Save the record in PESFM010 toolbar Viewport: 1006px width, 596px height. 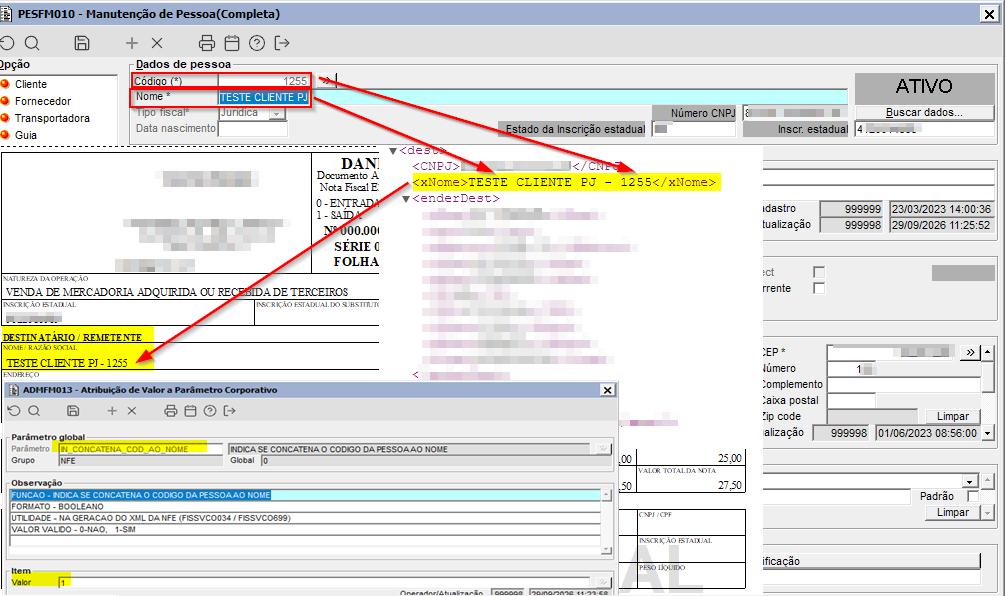(81, 43)
